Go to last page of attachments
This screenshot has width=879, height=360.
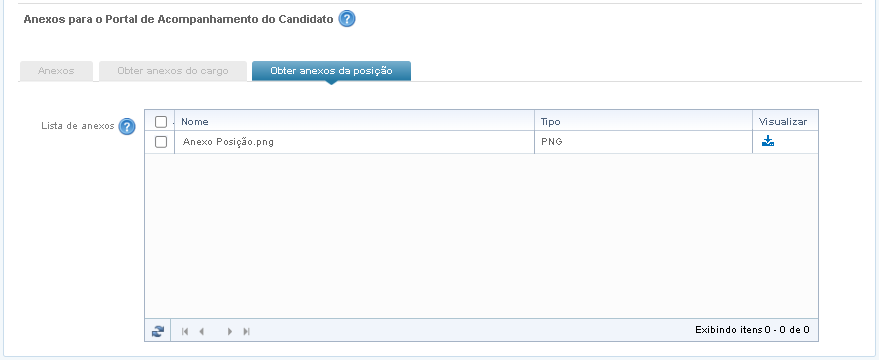point(246,331)
